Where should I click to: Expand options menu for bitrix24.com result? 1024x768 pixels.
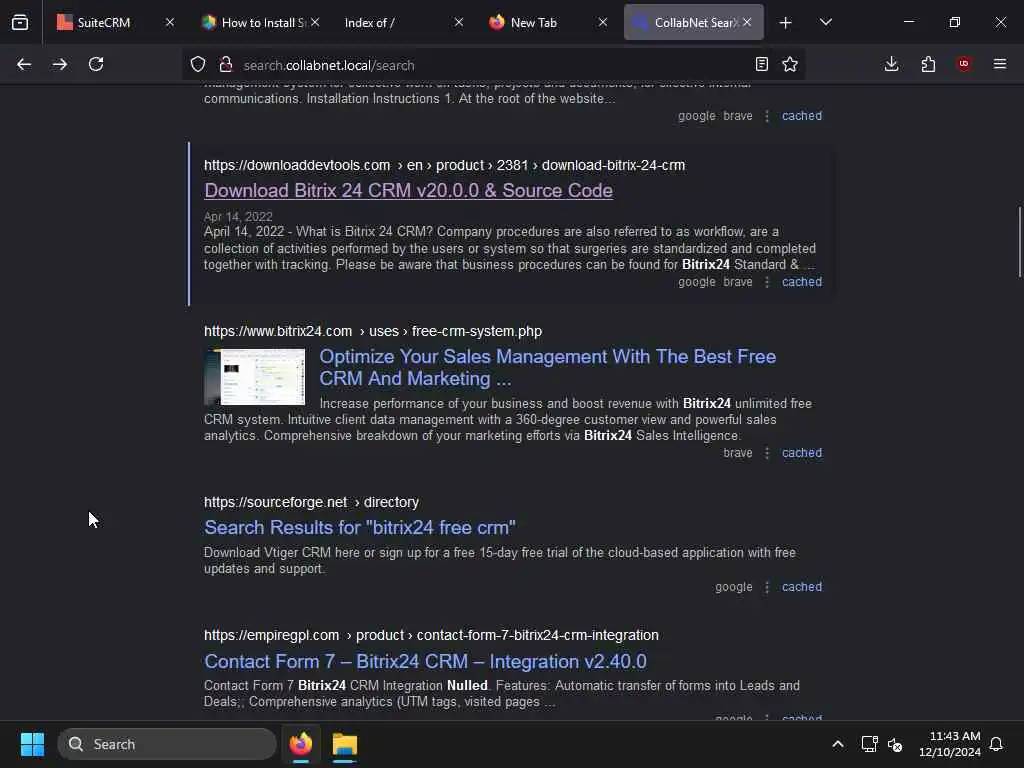click(x=767, y=453)
